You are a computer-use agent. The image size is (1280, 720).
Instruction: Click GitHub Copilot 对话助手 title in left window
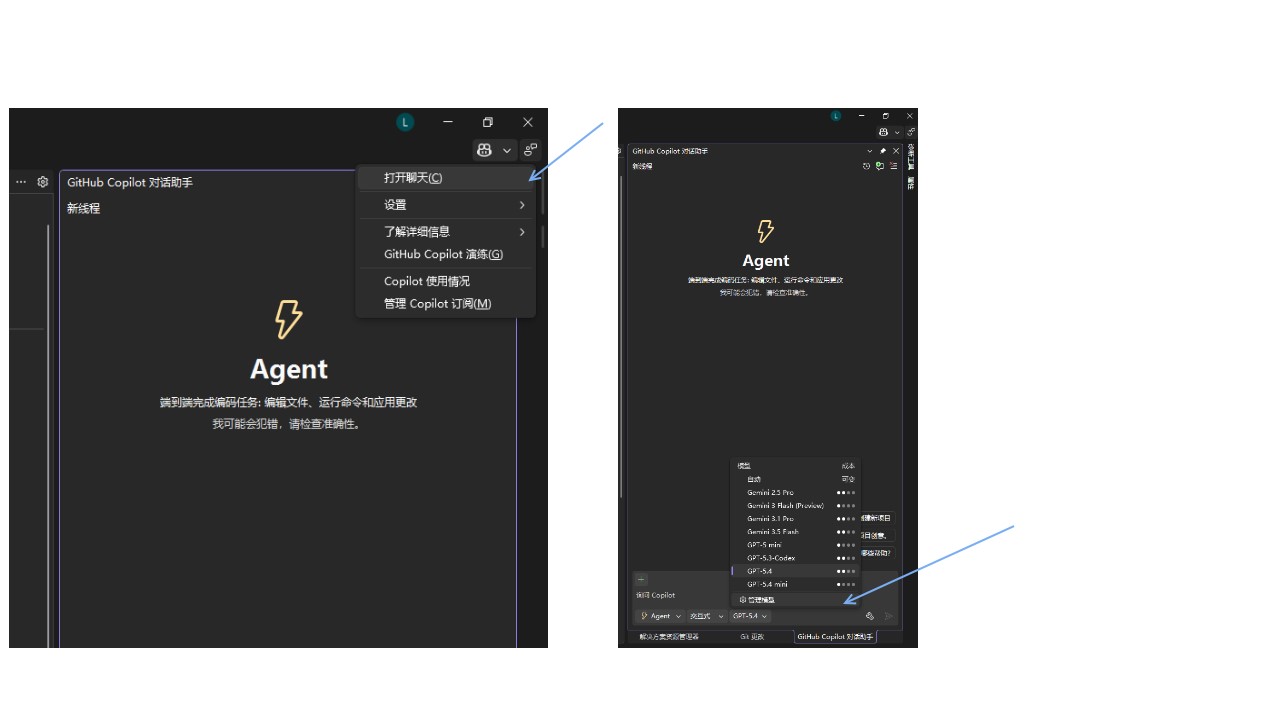[130, 183]
